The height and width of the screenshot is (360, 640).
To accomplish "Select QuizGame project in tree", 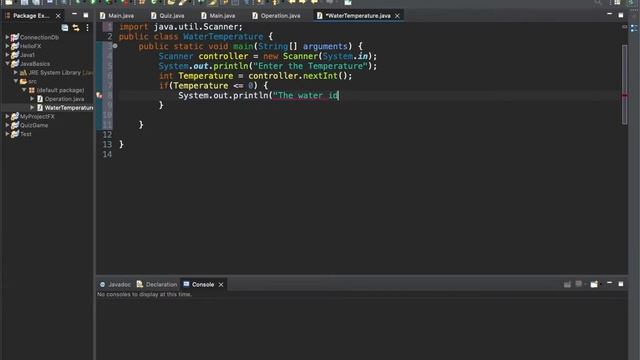I will (34, 125).
